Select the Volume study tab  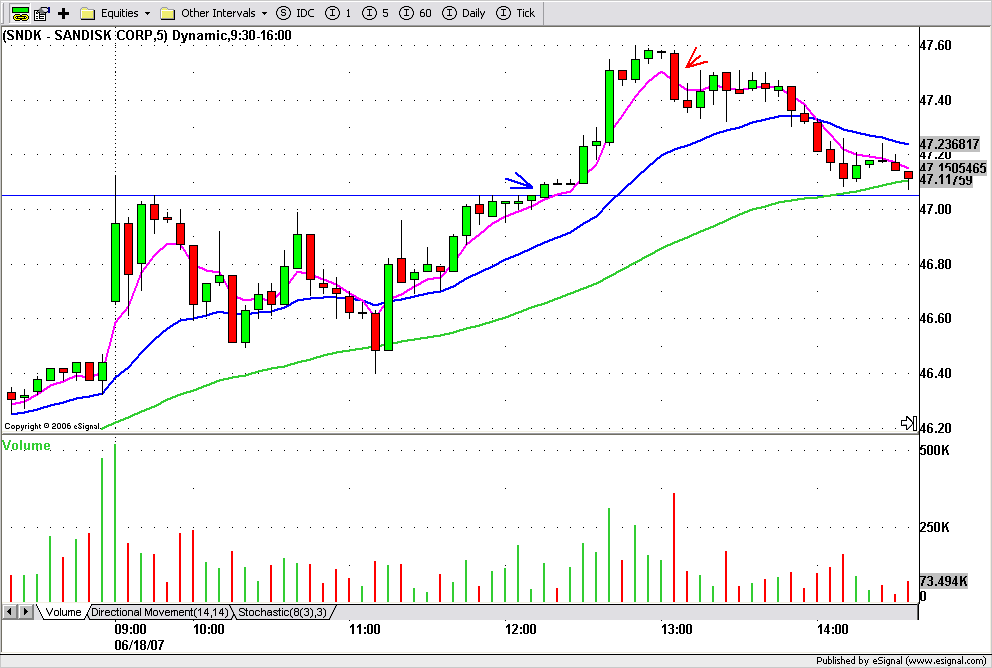63,612
